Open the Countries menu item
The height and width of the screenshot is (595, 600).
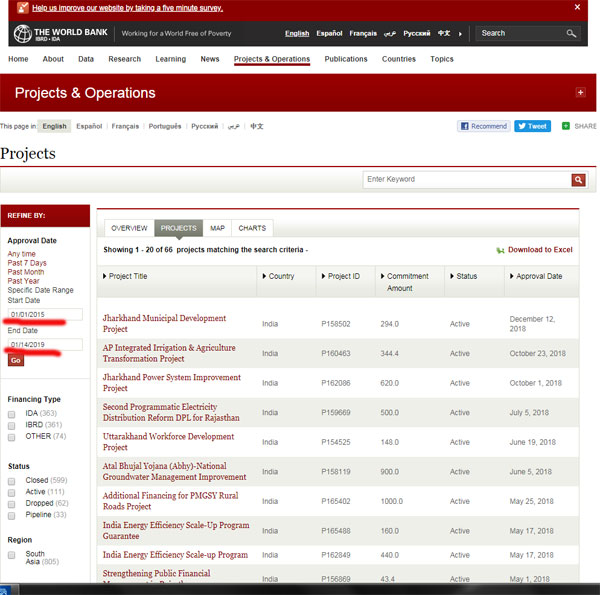point(398,59)
